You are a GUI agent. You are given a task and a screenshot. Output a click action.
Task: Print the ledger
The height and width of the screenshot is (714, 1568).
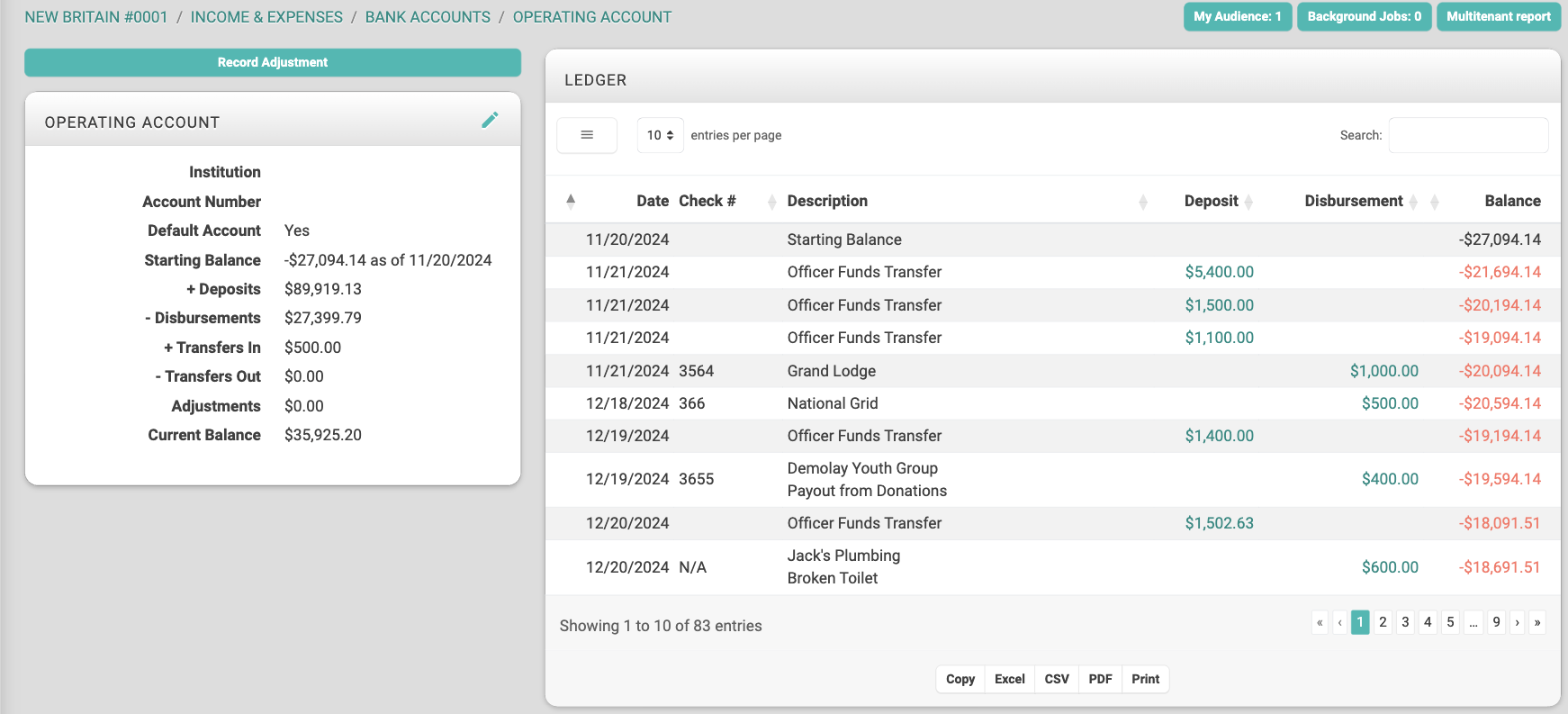[x=1146, y=679]
